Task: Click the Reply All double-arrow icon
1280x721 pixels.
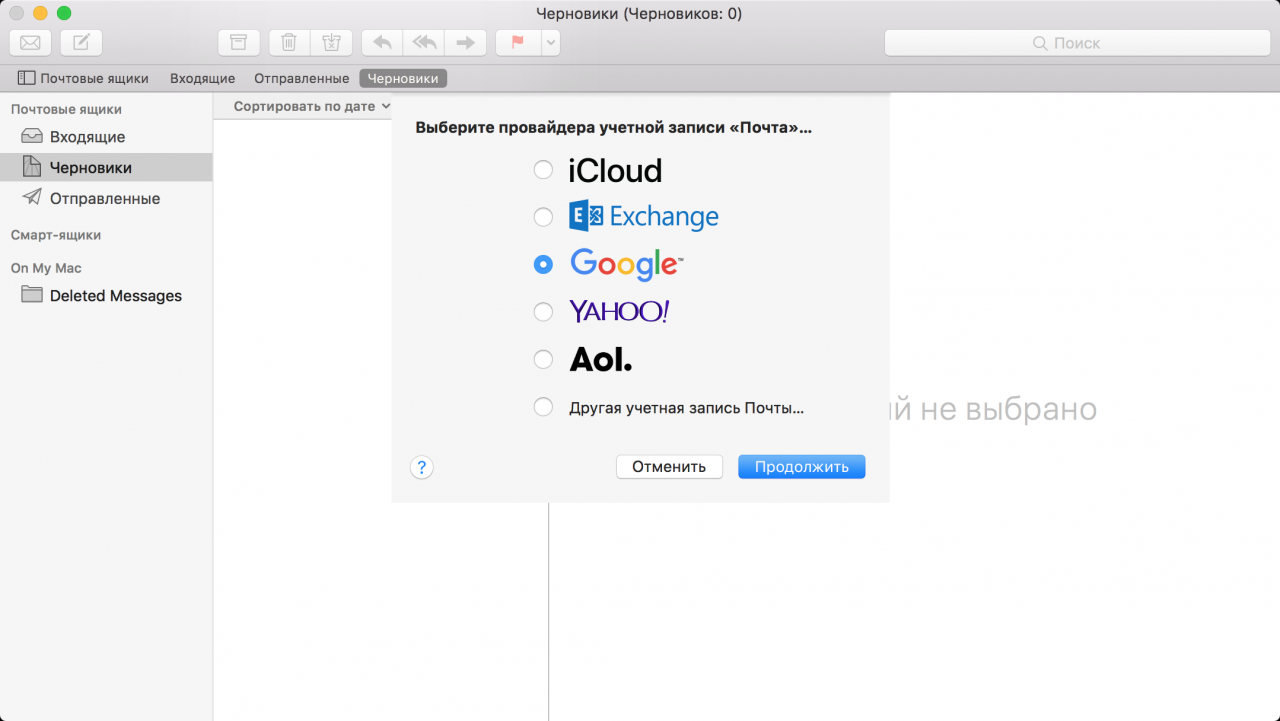Action: pos(424,43)
